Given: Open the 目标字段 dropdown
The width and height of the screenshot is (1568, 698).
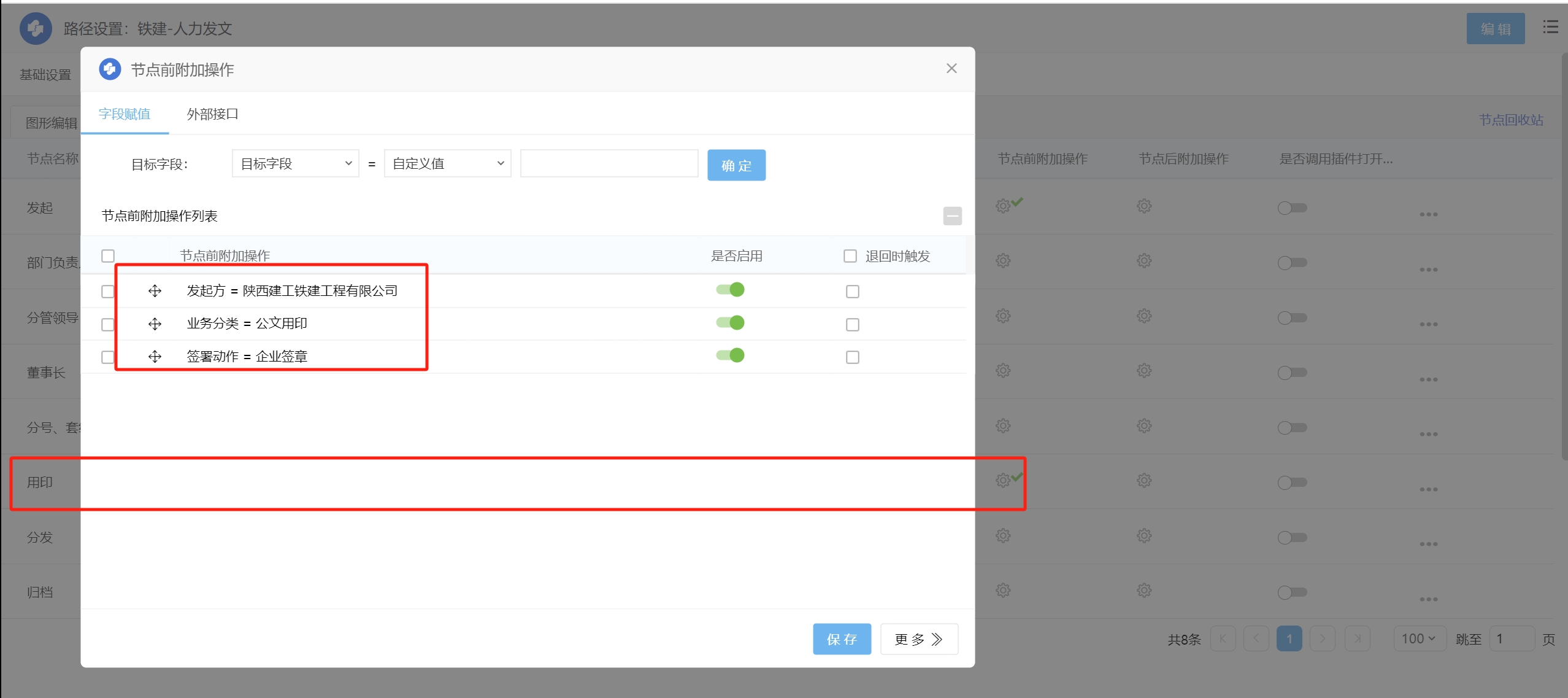Looking at the screenshot, I should (295, 164).
